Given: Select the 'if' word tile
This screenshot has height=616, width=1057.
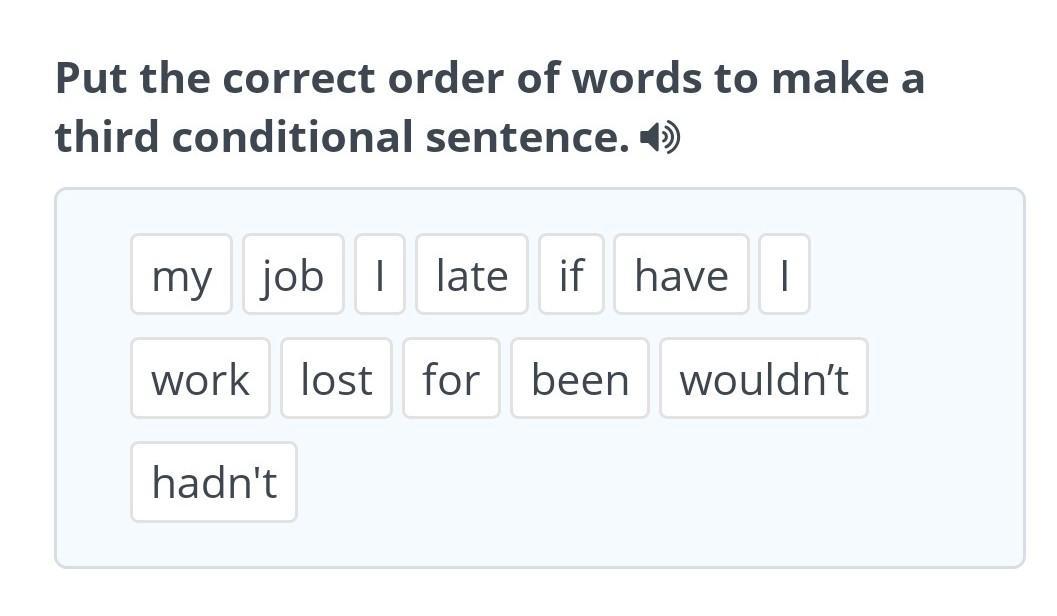Looking at the screenshot, I should click(x=571, y=274).
